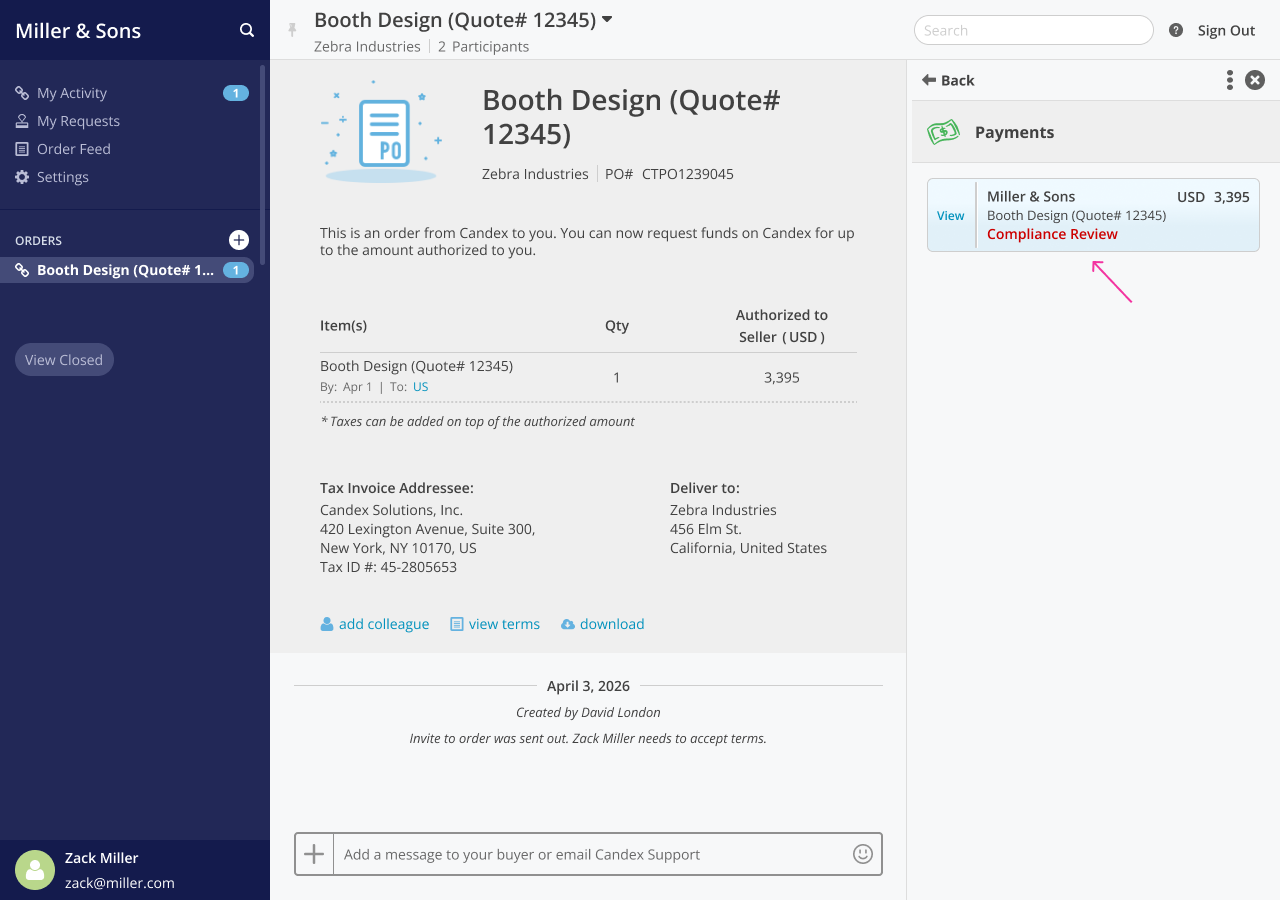
Task: Click the Settings gear icon
Action: point(22,177)
